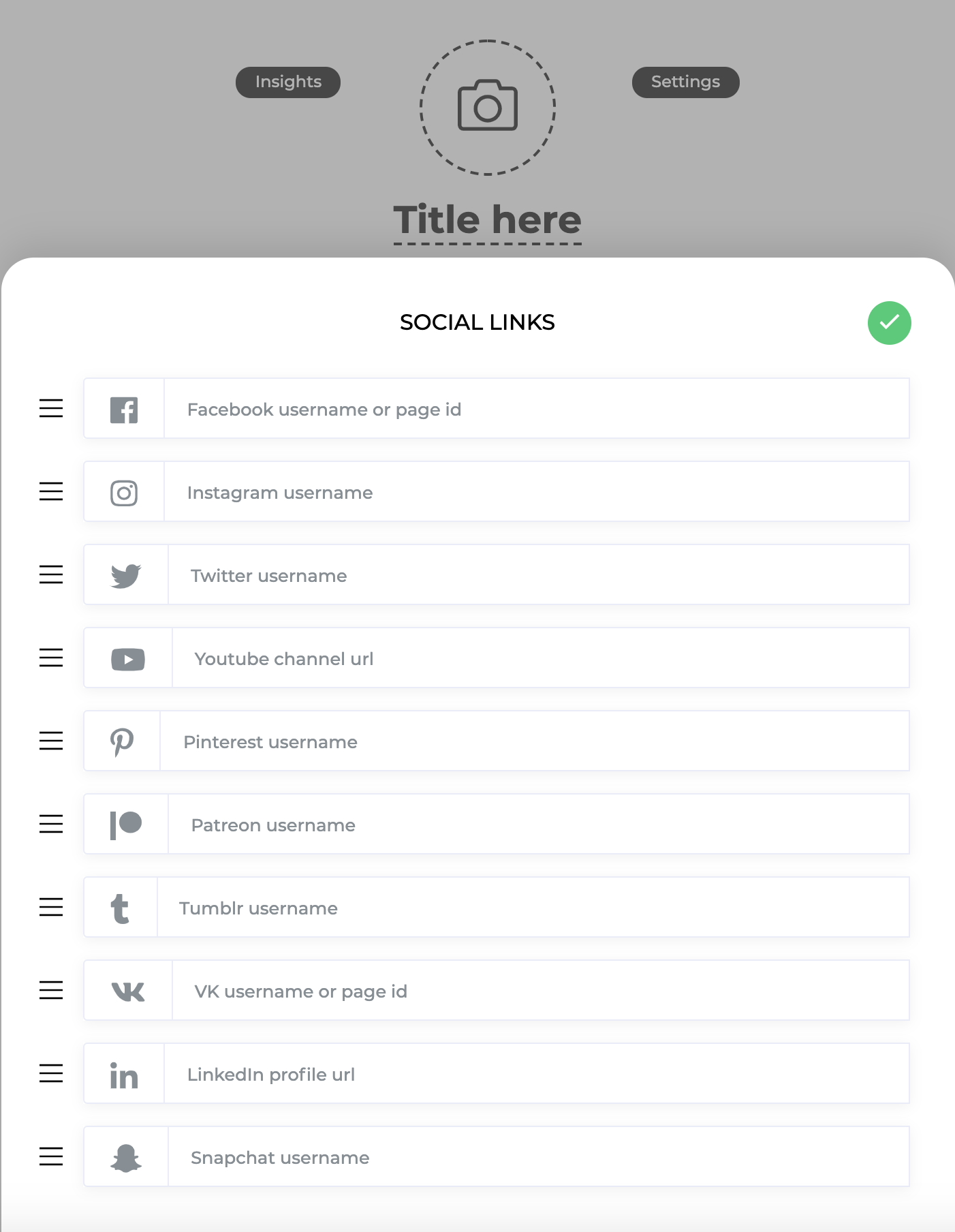Image resolution: width=955 pixels, height=1232 pixels.
Task: Open the Insights page
Action: point(288,82)
